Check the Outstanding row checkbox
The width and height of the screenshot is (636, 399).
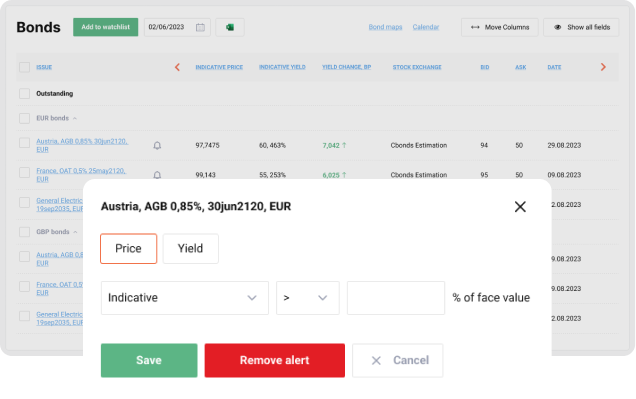tap(24, 94)
